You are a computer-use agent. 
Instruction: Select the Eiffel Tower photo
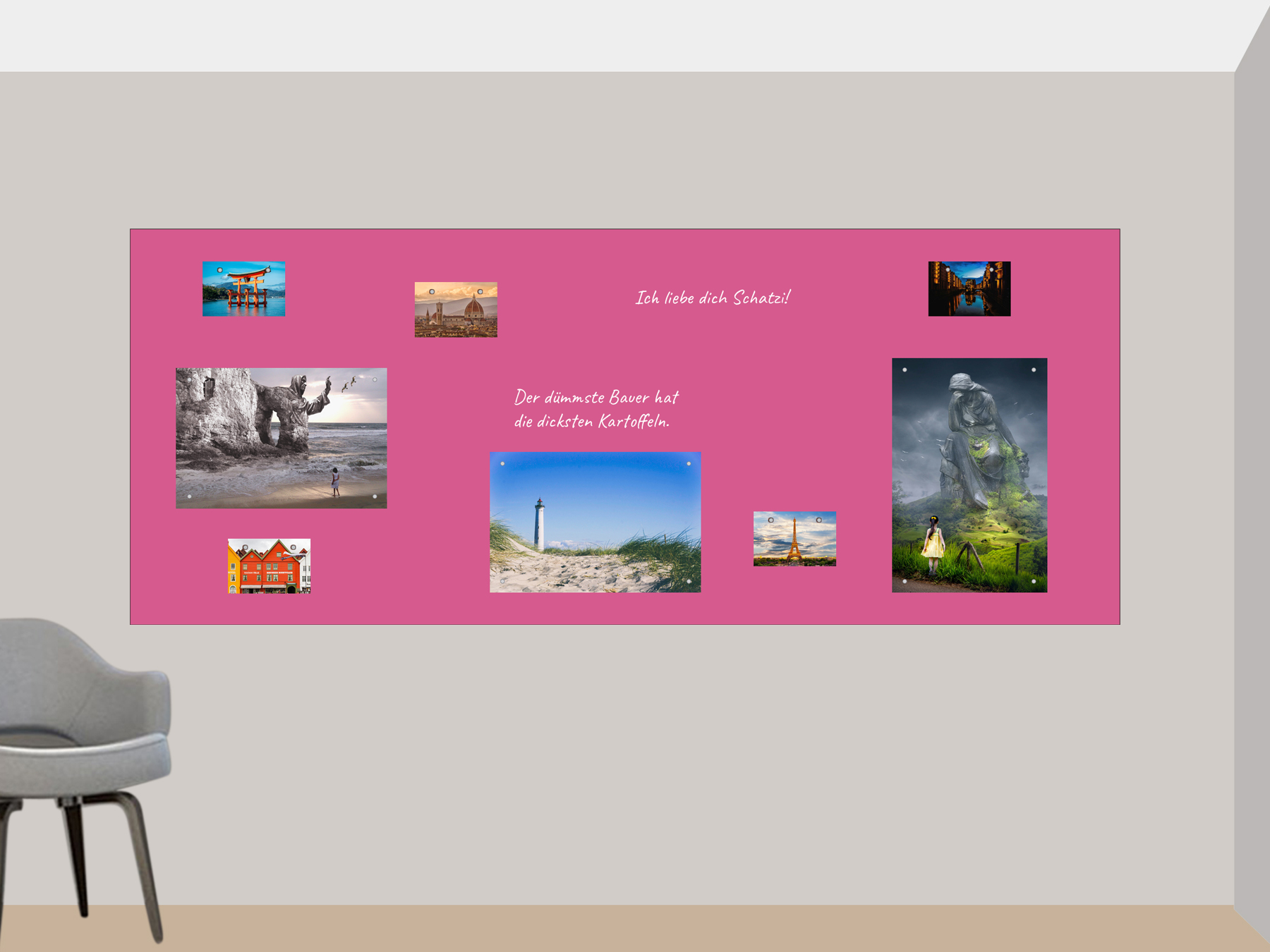(x=794, y=539)
